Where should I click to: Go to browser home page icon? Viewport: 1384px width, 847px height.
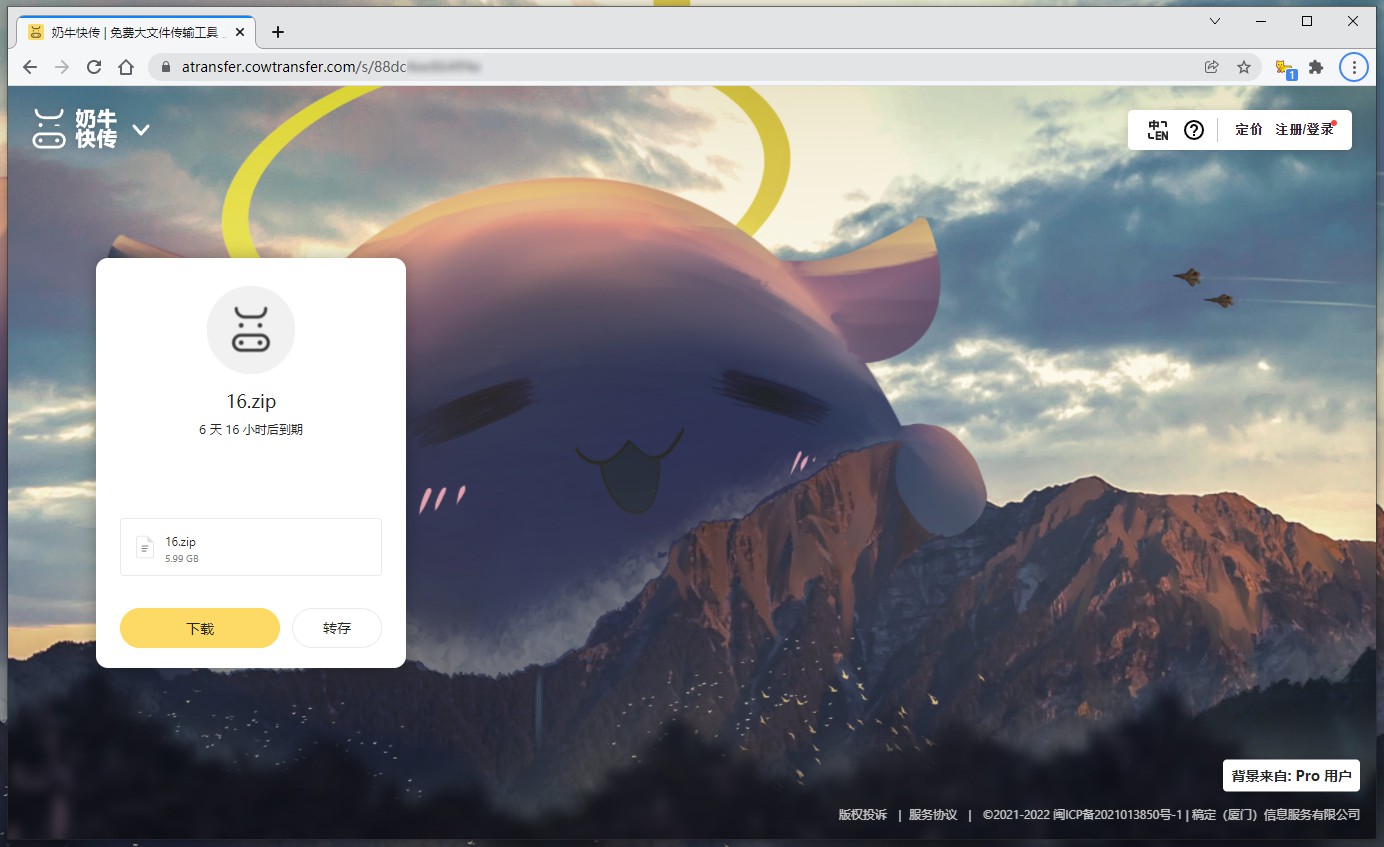tap(126, 67)
